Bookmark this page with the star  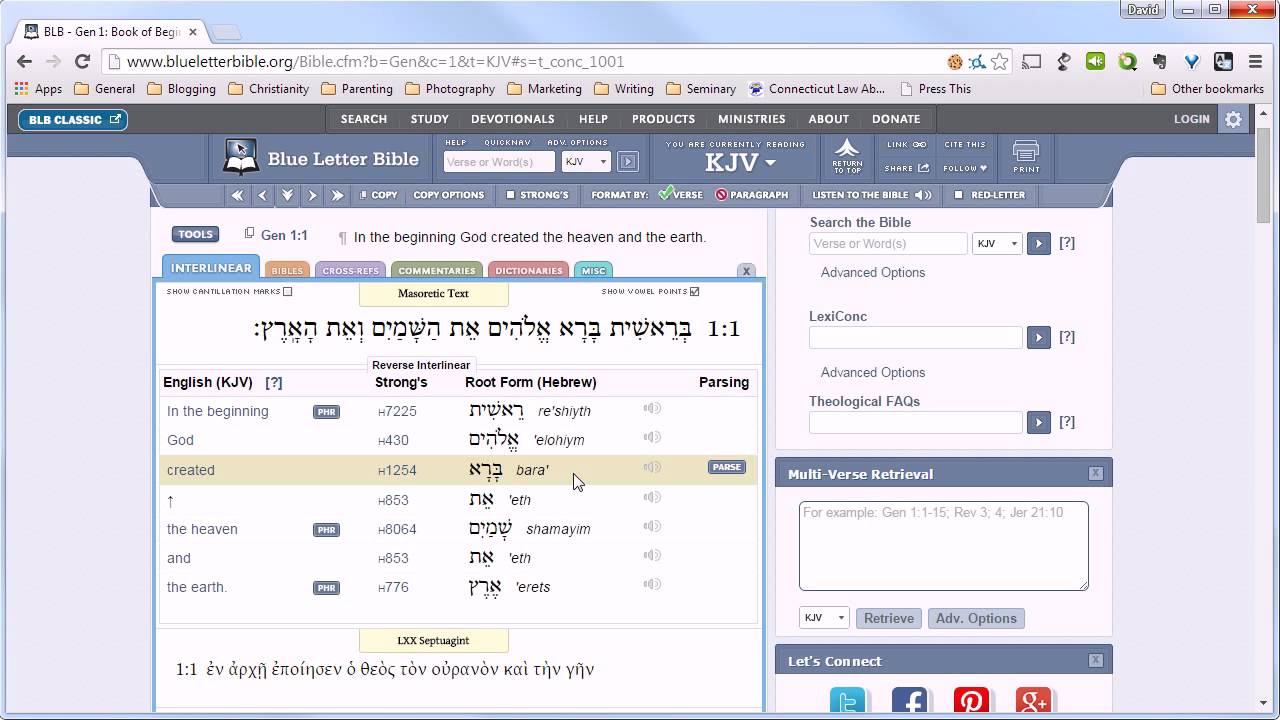pos(999,61)
